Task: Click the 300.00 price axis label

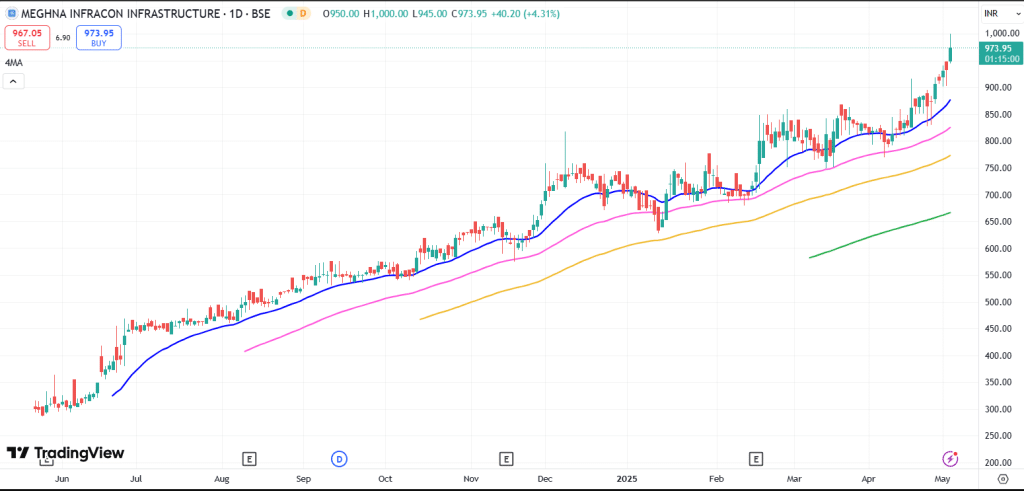Action: click(x=997, y=409)
